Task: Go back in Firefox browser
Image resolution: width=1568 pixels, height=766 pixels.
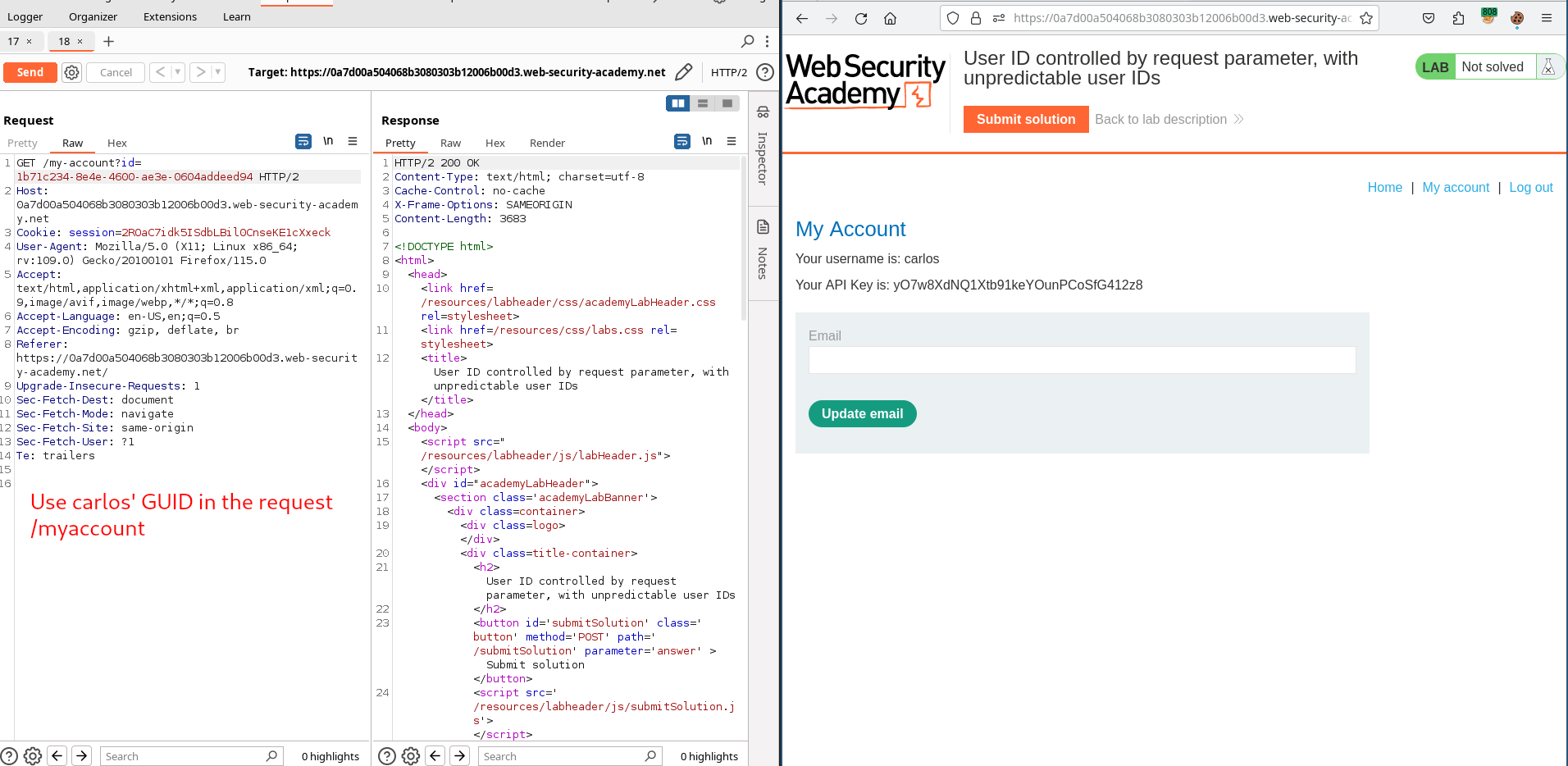Action: (x=802, y=18)
